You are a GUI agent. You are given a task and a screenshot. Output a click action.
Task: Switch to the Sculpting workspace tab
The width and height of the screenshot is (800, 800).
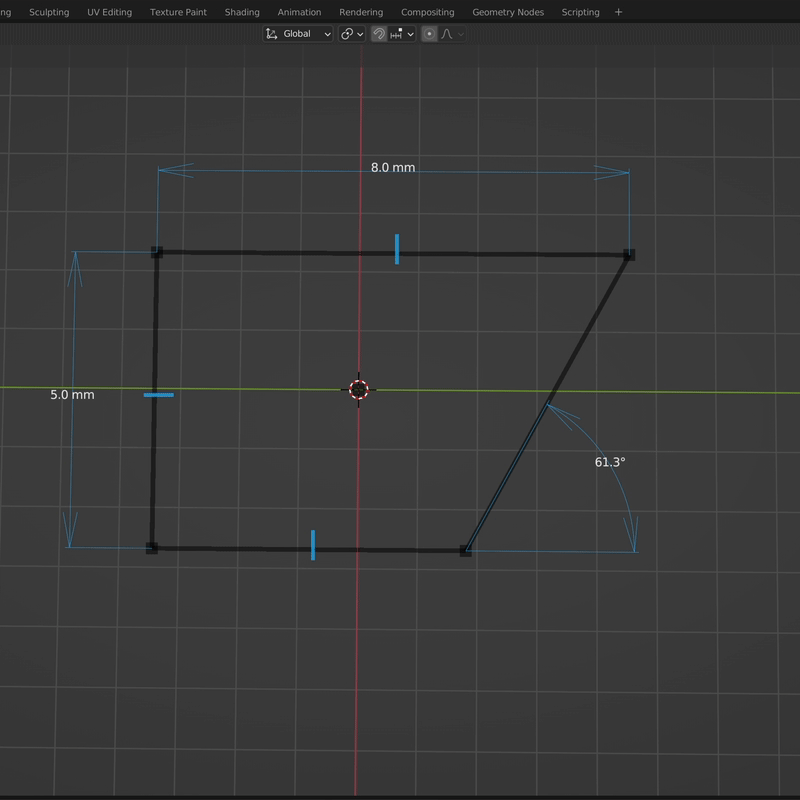(x=49, y=12)
